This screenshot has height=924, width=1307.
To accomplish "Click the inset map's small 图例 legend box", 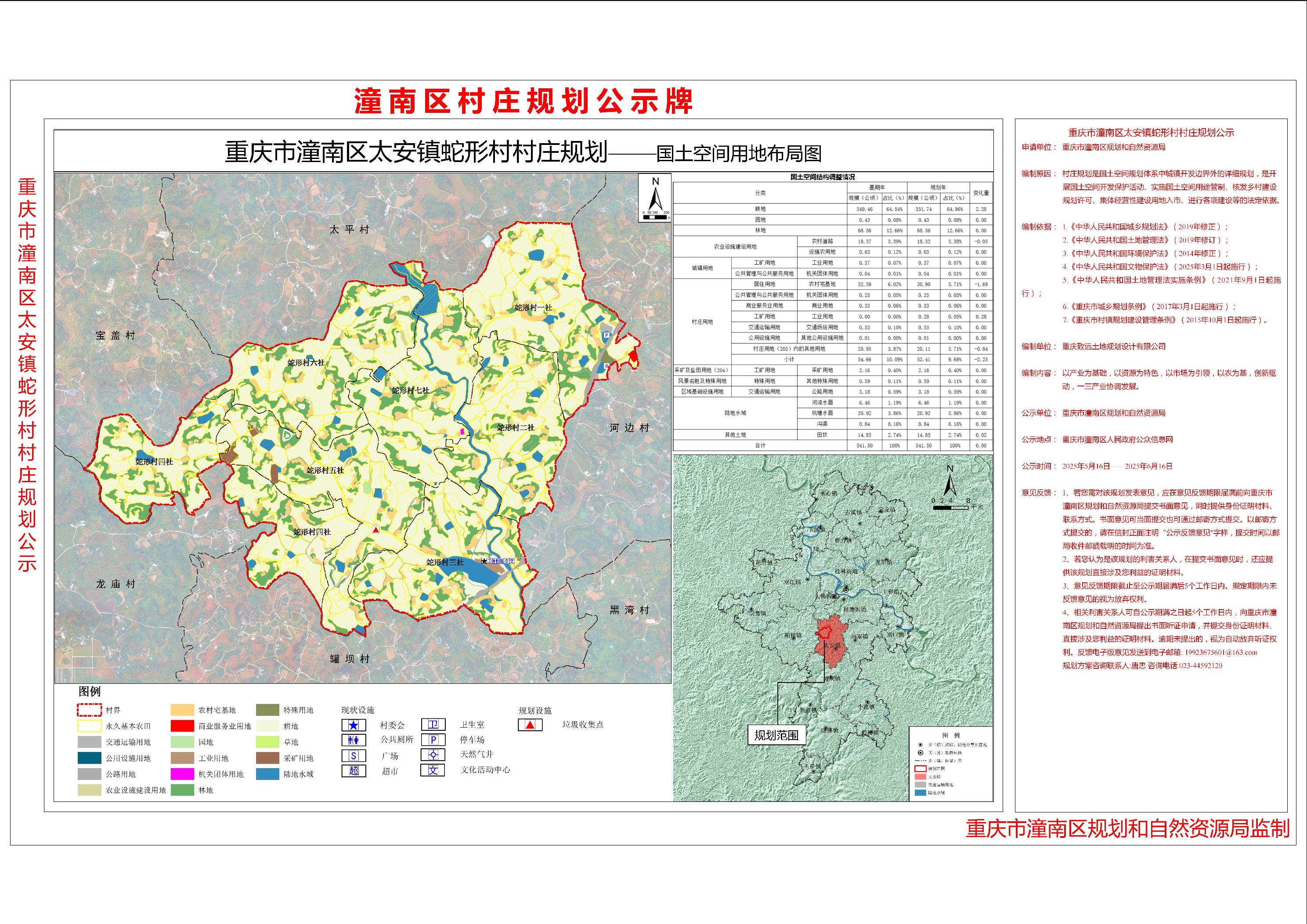I will (950, 763).
